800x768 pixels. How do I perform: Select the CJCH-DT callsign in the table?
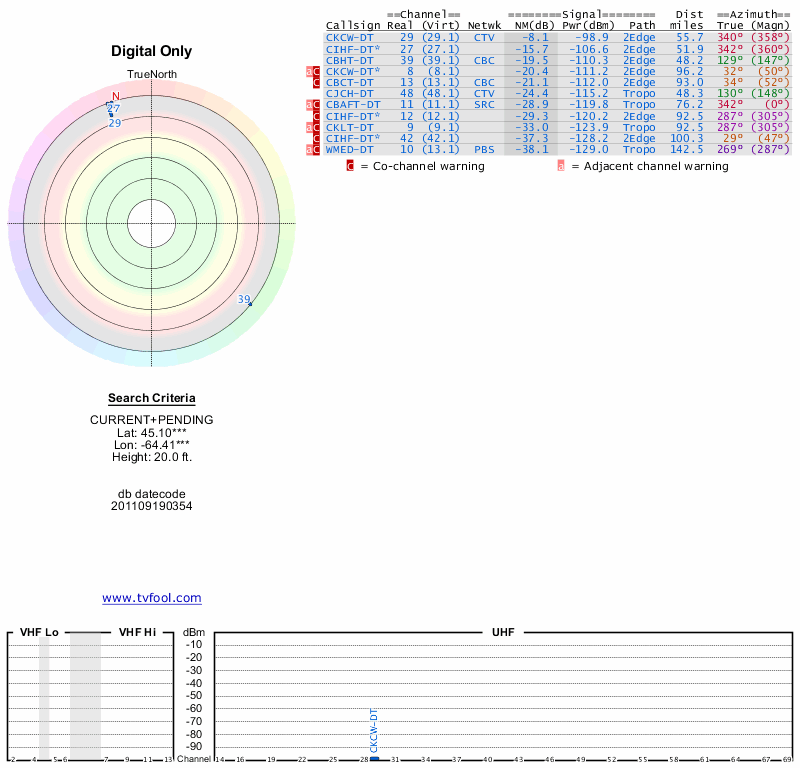[x=350, y=93]
